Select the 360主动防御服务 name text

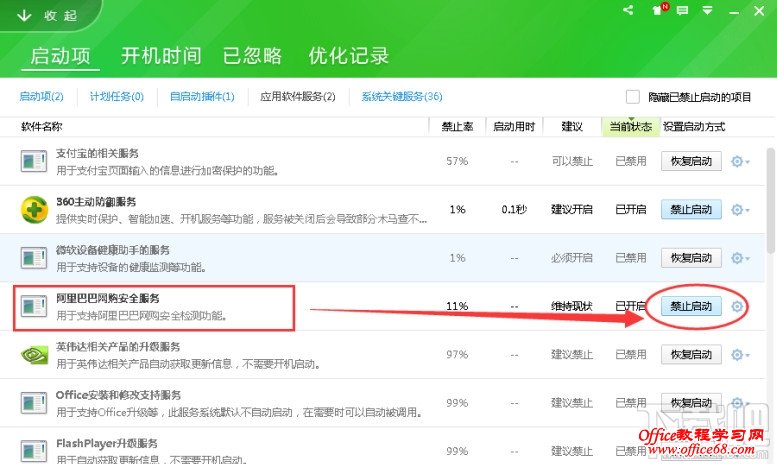[96, 202]
